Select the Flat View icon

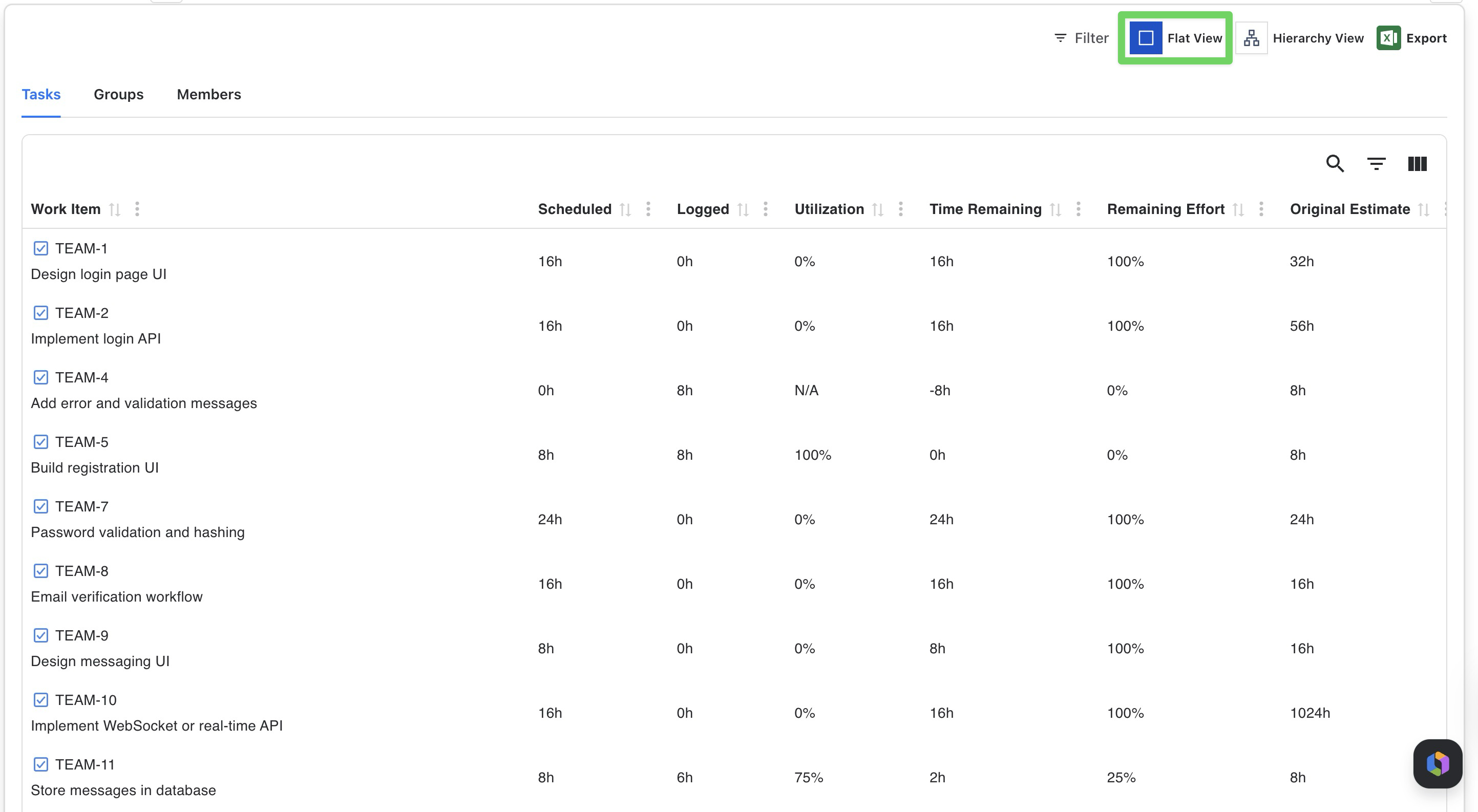1145,38
